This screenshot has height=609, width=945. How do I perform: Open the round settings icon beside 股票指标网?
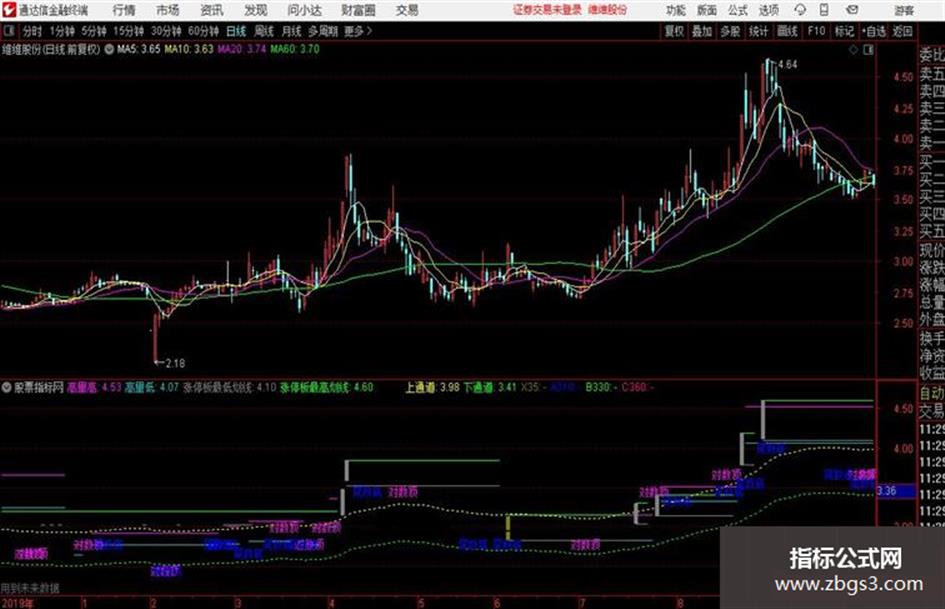(x=7, y=387)
